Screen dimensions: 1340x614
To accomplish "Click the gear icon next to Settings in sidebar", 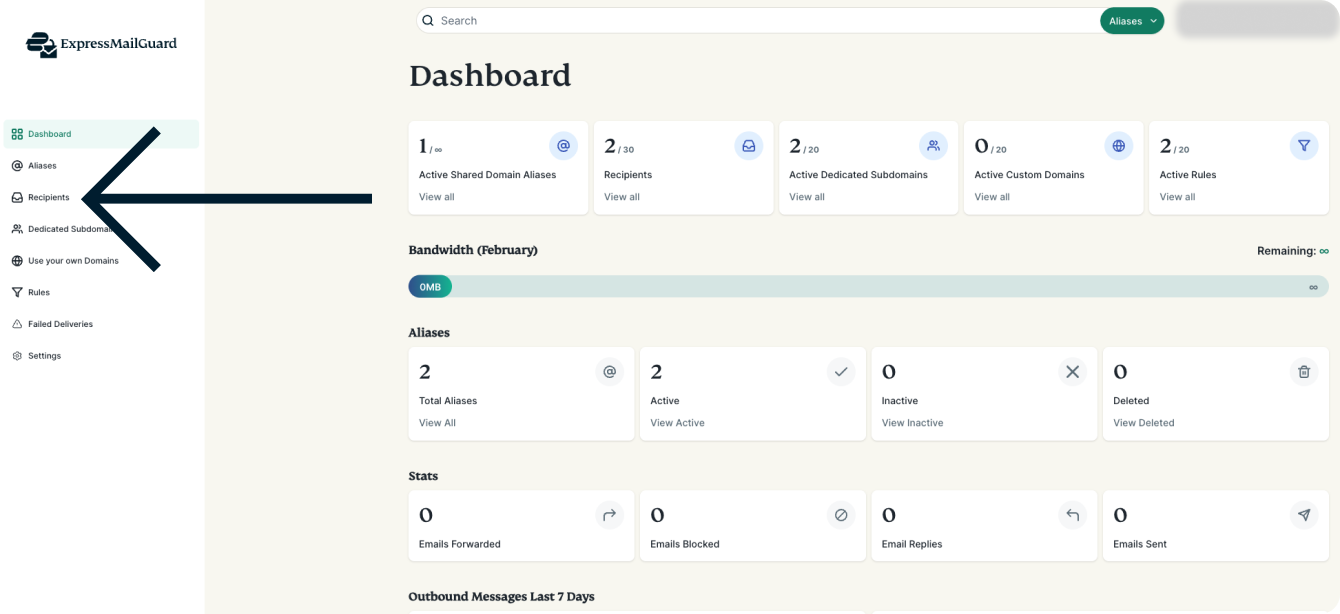I will pos(17,356).
